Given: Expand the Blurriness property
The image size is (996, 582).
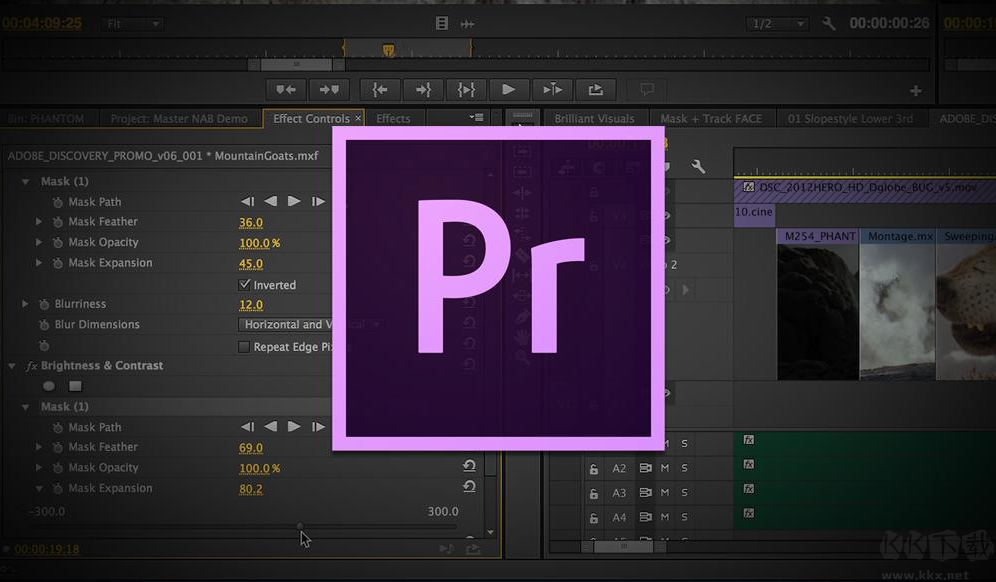Looking at the screenshot, I should tap(24, 303).
